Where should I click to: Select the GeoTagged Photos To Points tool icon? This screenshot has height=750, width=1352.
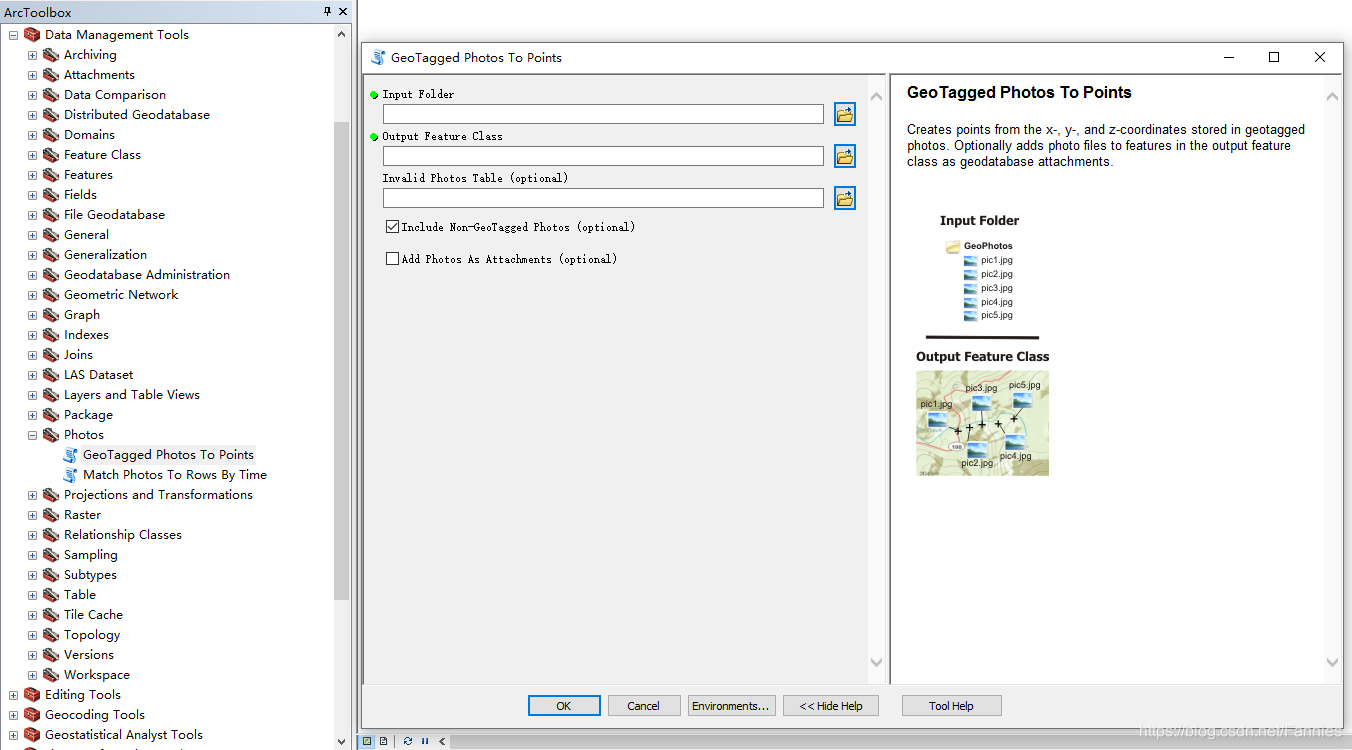[70, 455]
